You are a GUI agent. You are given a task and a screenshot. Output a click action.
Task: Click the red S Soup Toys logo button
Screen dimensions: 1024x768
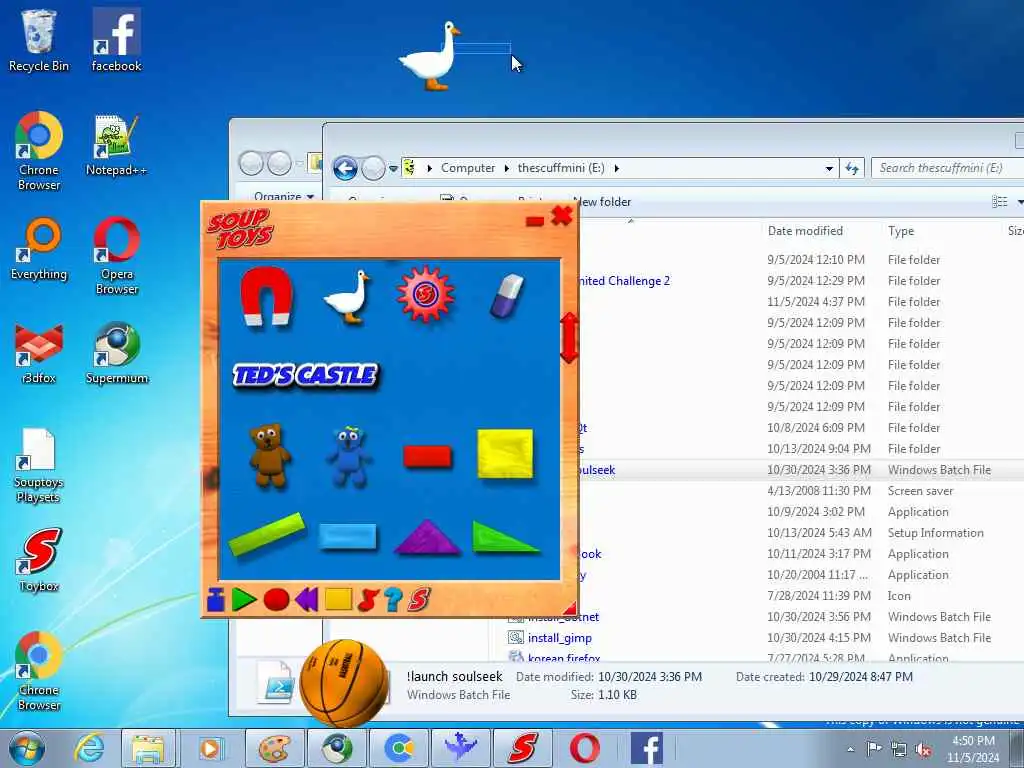pyautogui.click(x=419, y=600)
